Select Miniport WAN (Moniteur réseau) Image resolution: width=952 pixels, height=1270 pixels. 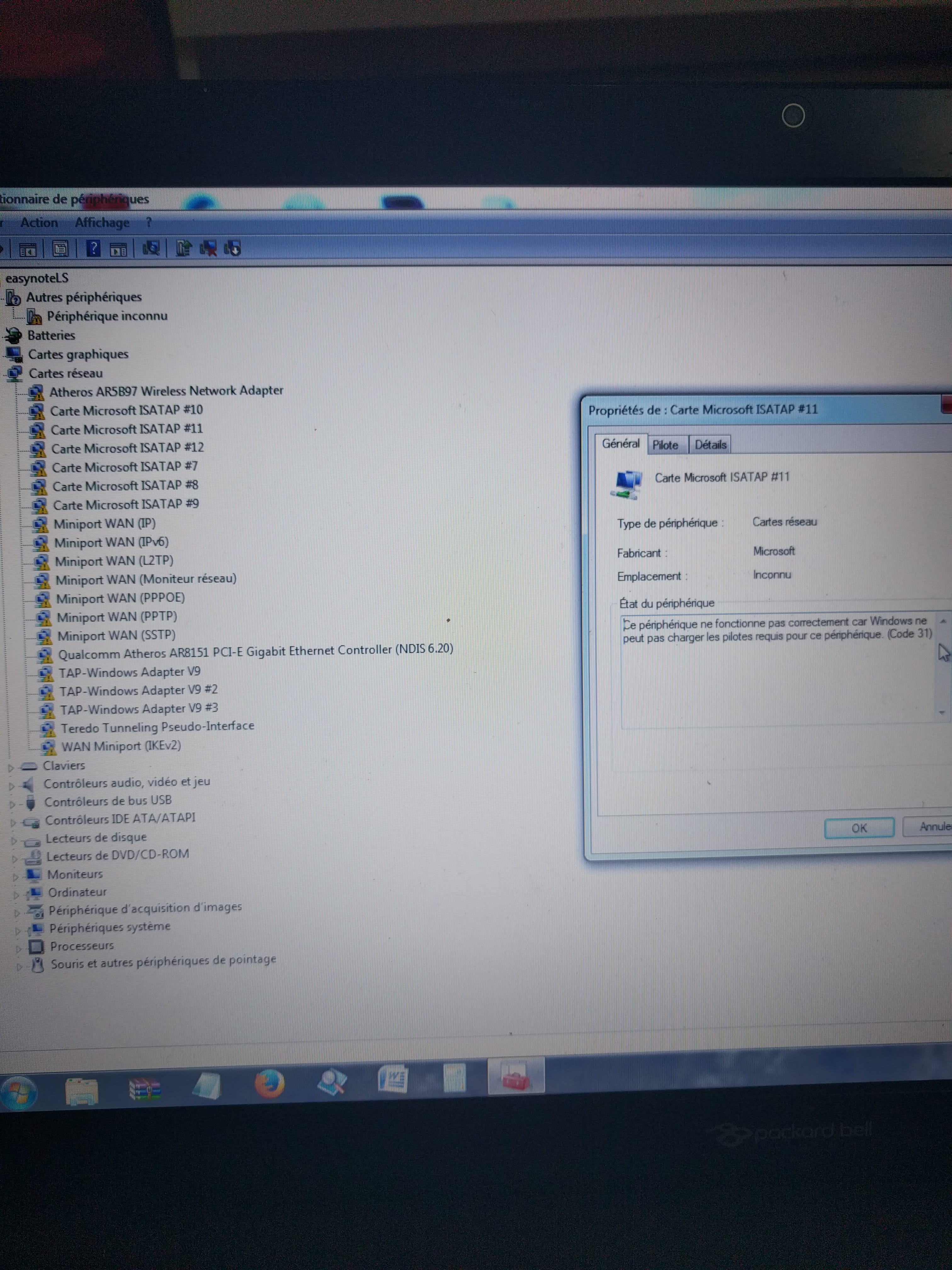coord(146,579)
